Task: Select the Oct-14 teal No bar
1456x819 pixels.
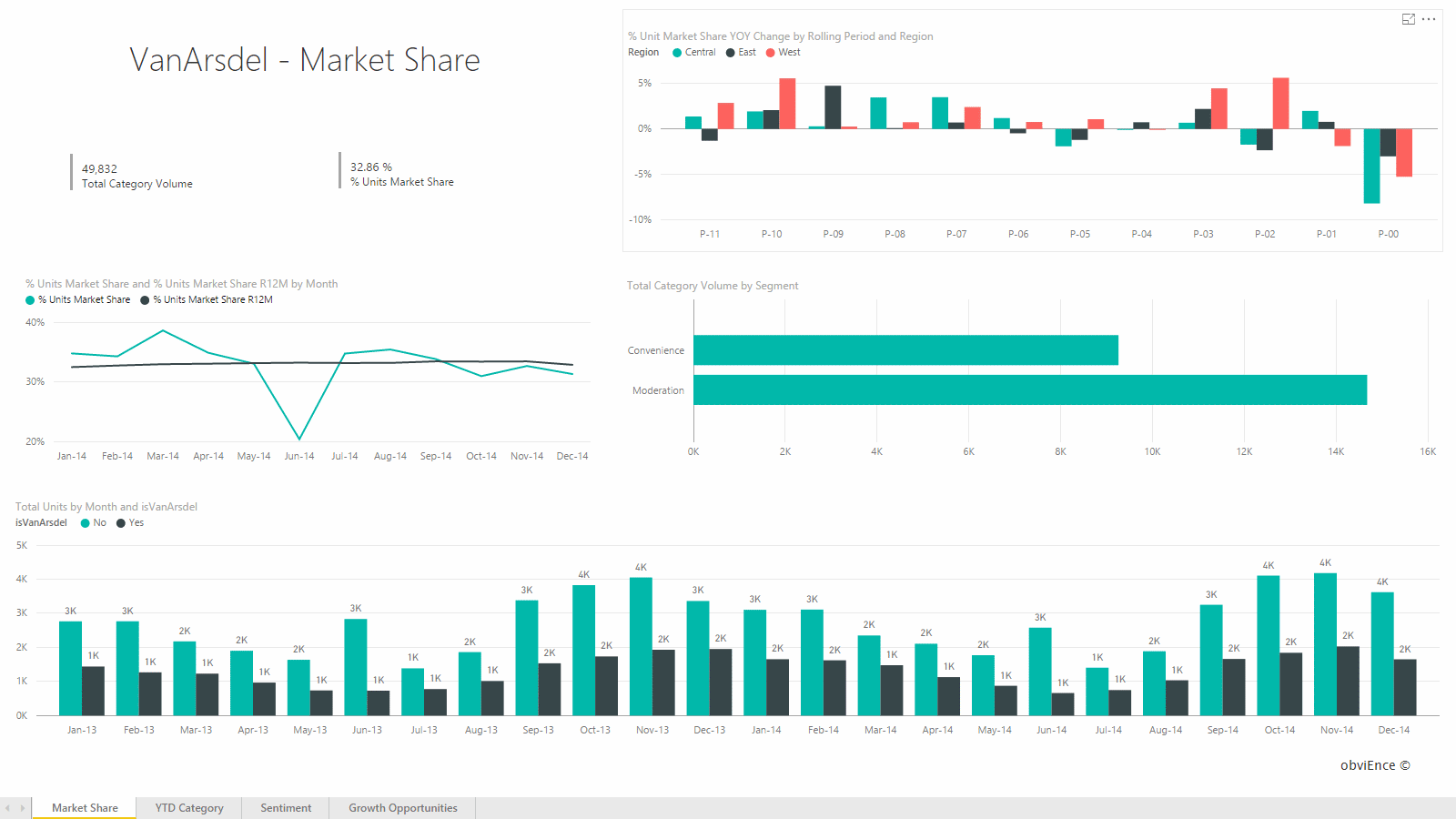Action: coord(1269,645)
